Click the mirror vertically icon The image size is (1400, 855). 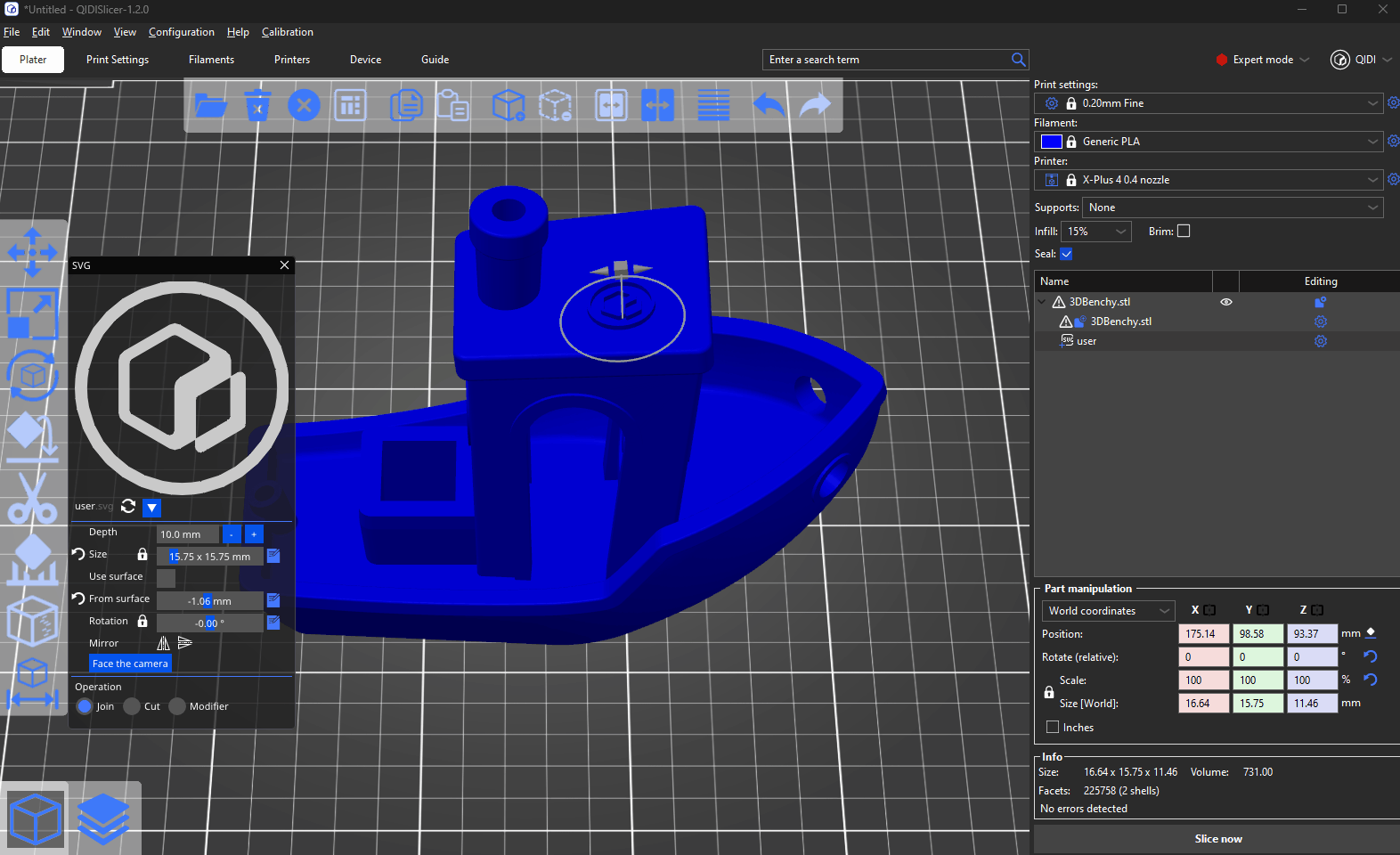point(163,643)
